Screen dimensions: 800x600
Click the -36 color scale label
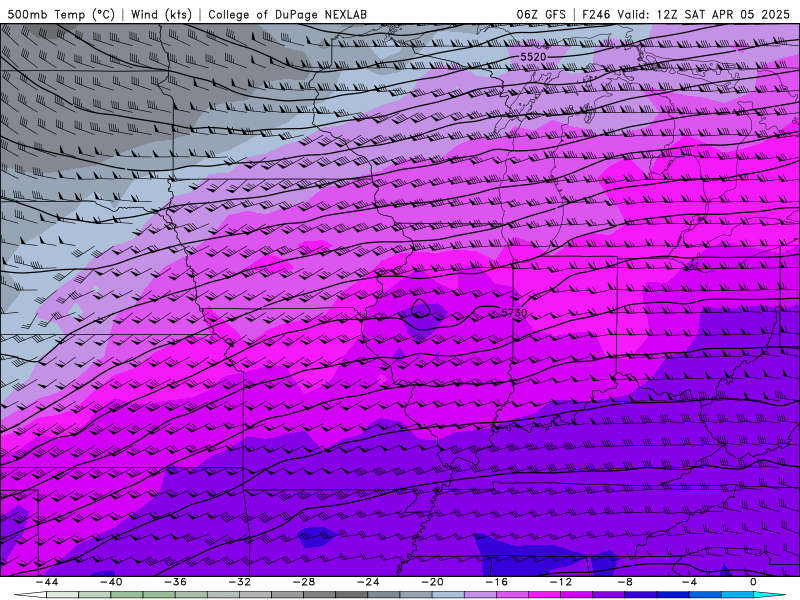pyautogui.click(x=175, y=582)
